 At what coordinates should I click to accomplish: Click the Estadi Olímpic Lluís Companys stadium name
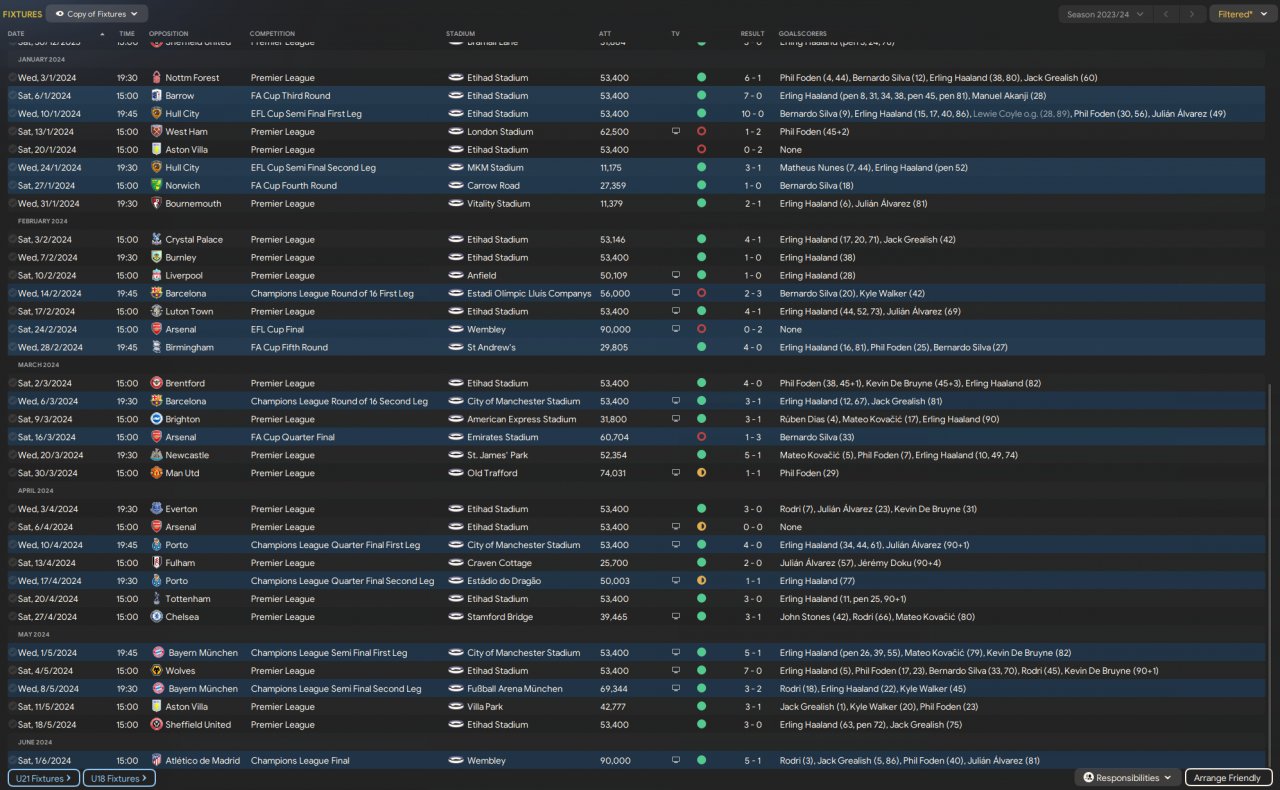530,294
